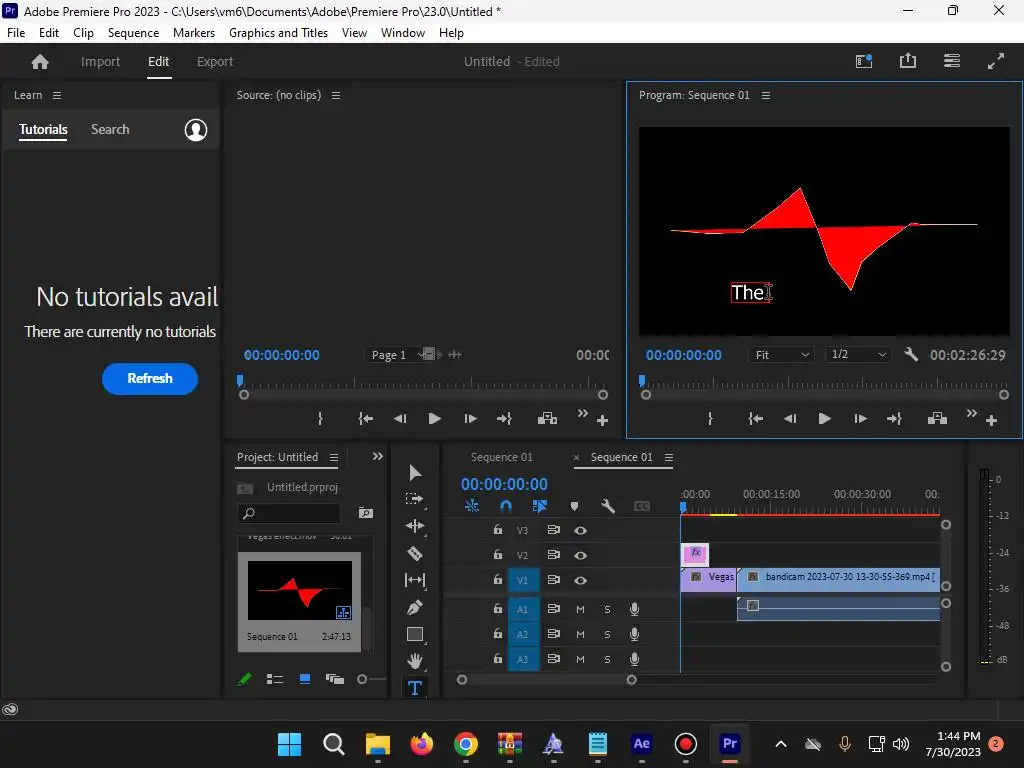Expand Project panel overflow chevrons
Image resolution: width=1024 pixels, height=768 pixels.
click(x=377, y=456)
